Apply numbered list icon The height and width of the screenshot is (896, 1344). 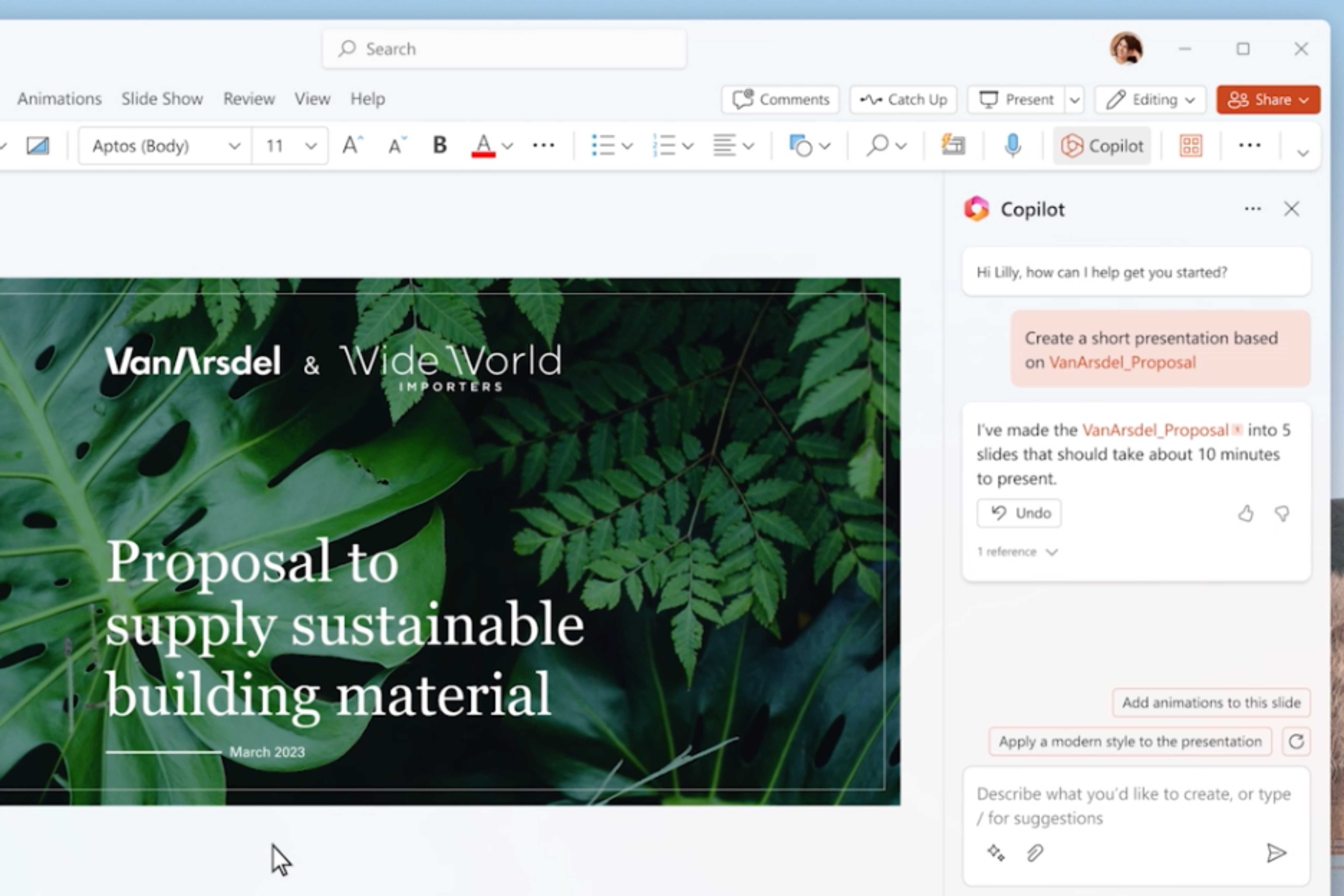click(664, 145)
